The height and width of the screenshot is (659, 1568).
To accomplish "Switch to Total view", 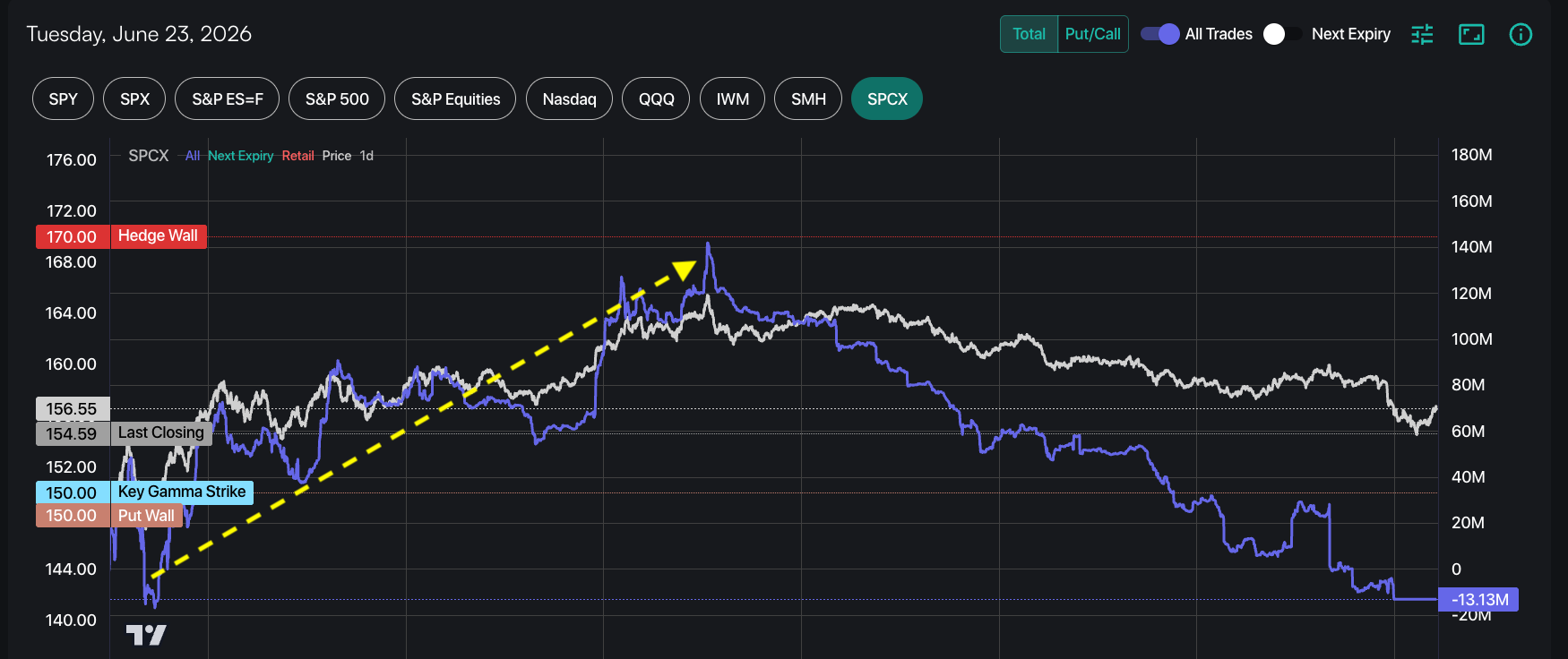I will click(x=1029, y=34).
